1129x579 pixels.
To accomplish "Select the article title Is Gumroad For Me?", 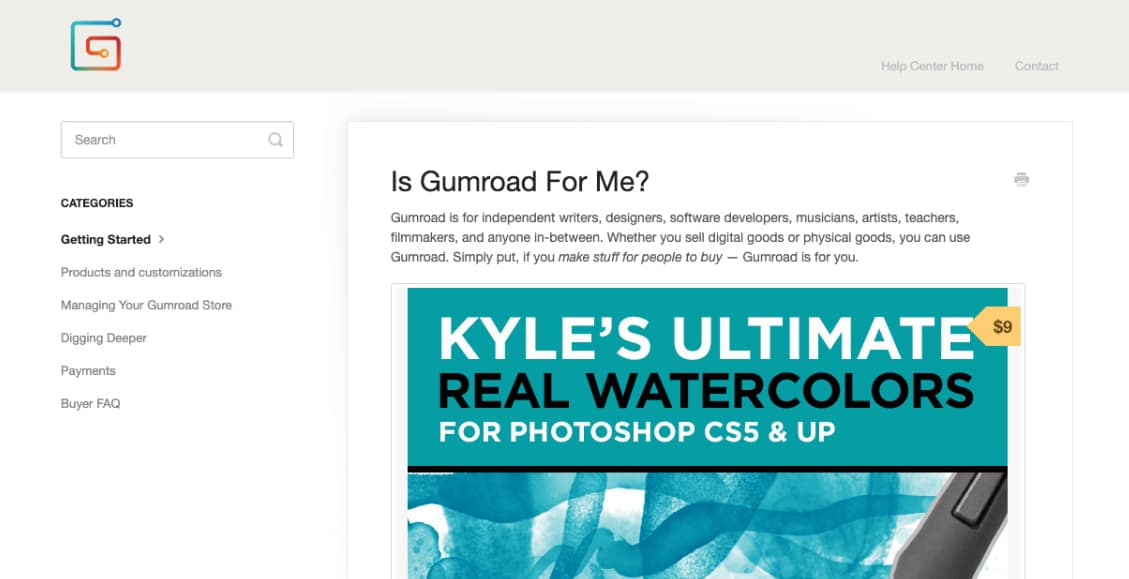I will click(x=518, y=182).
